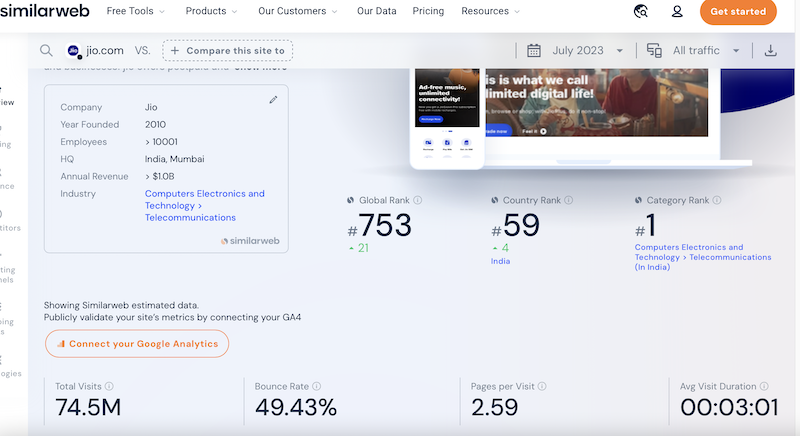Click the download report icon
Screen dimensions: 800x436
pos(770,51)
